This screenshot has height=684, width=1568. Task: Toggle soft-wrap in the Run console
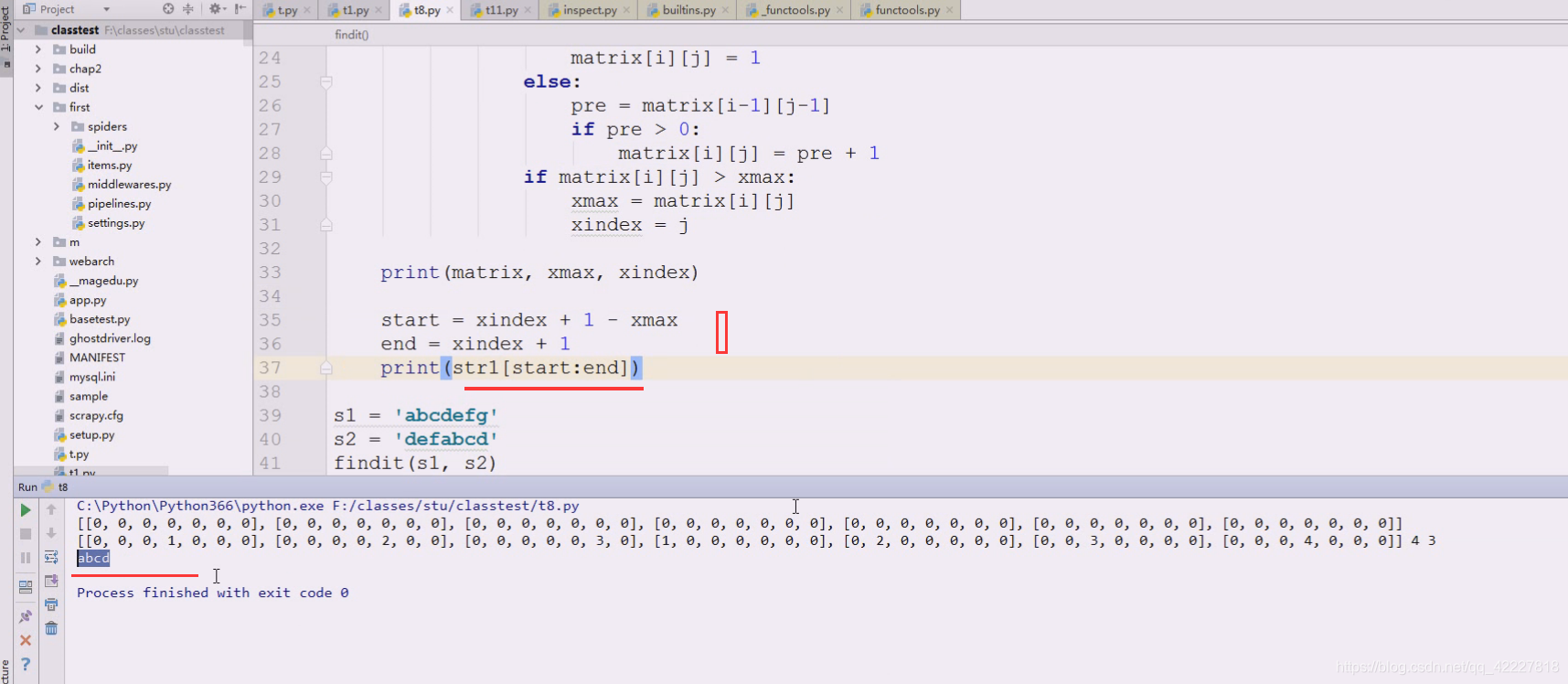pyautogui.click(x=51, y=557)
